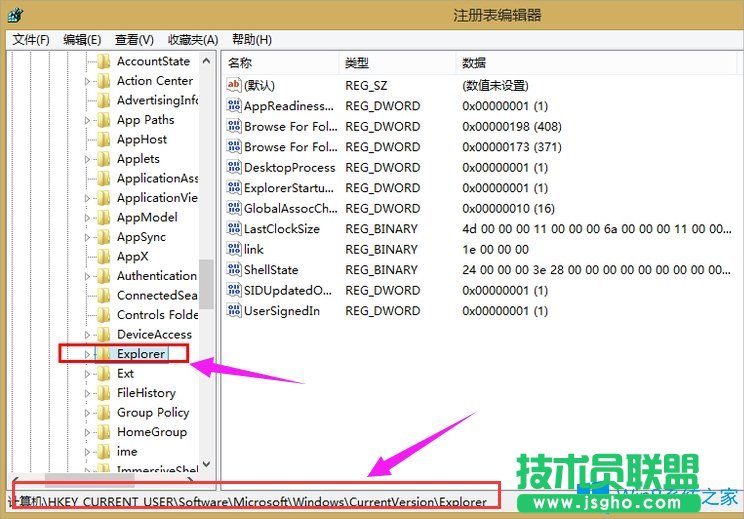Select the App Paths folder icon

[104, 120]
